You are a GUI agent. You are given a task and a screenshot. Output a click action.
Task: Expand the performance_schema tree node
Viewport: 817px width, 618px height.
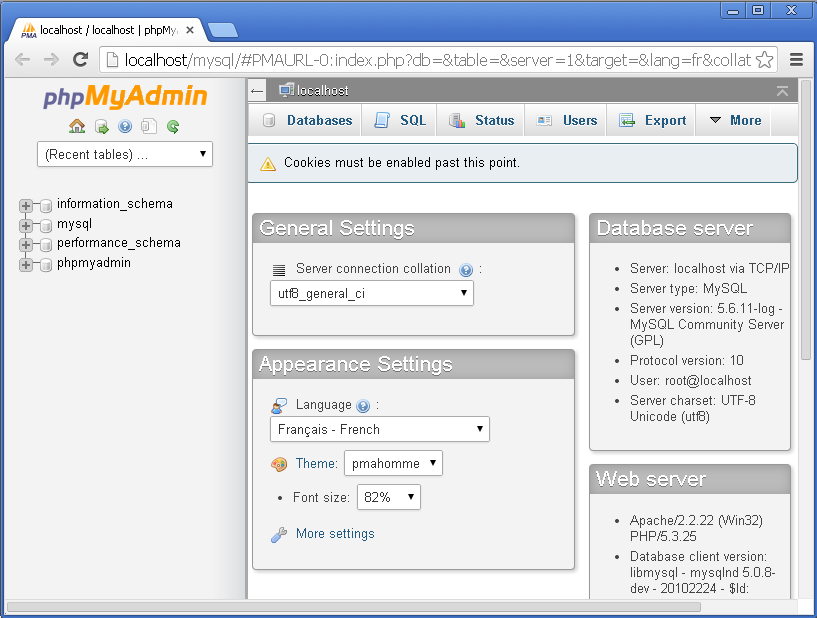26,245
